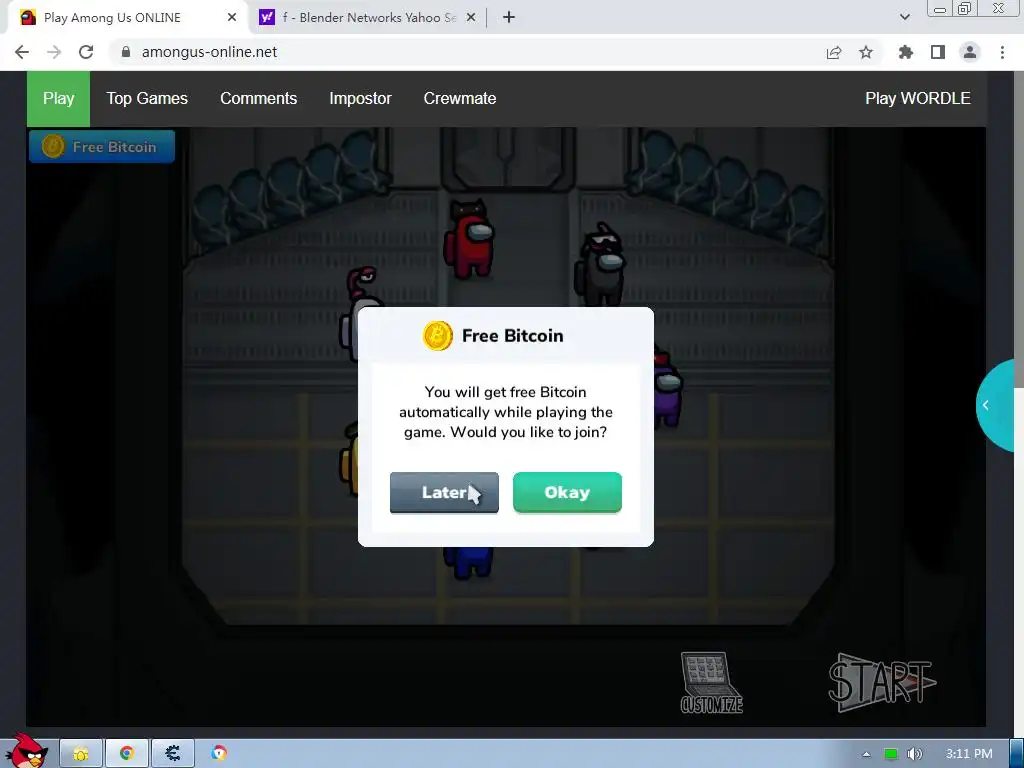The width and height of the screenshot is (1024, 768).
Task: Reload the page with refresh icon
Action: 86,52
